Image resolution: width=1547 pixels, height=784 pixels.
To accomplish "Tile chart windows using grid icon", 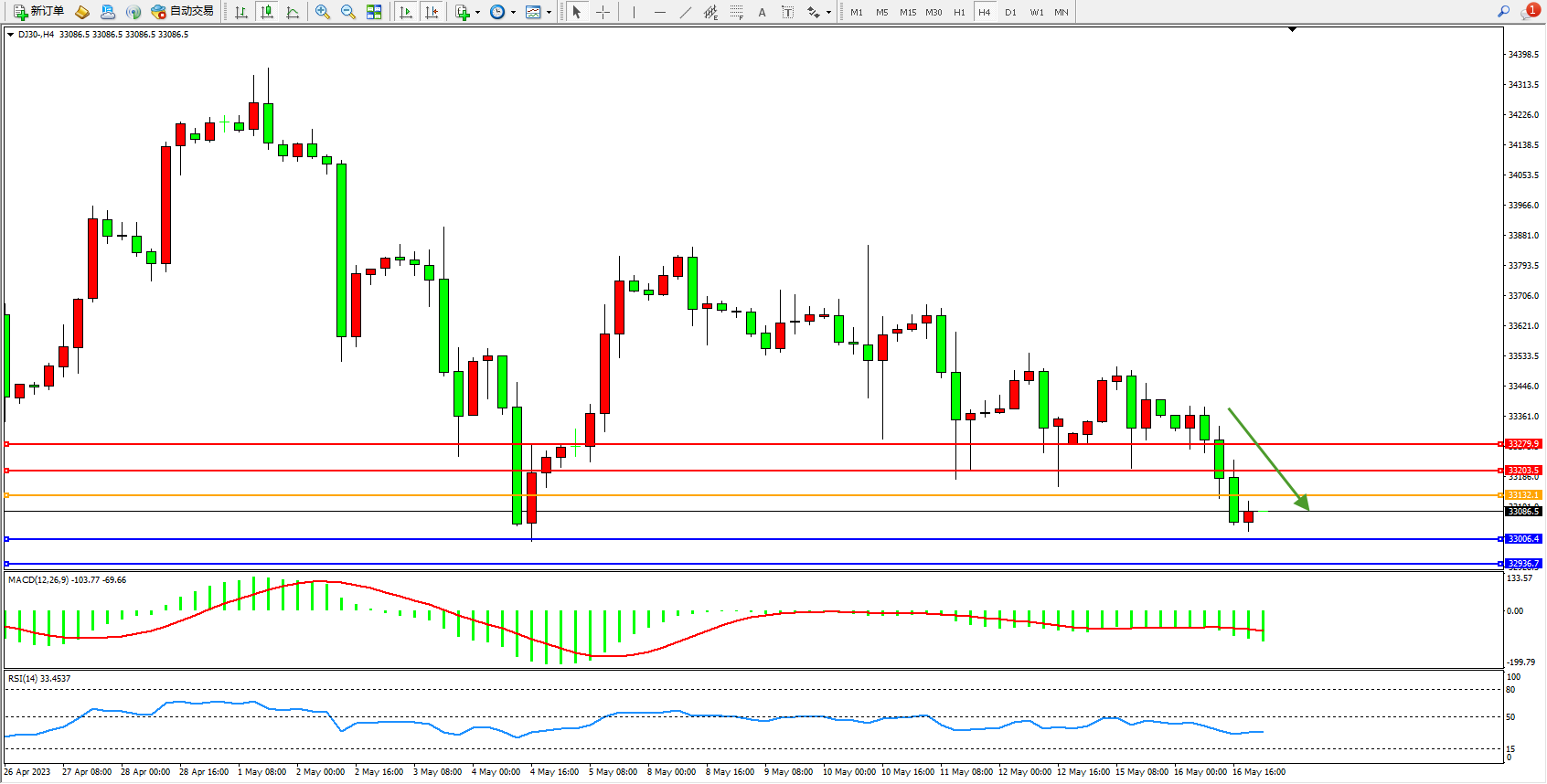I will point(374,12).
